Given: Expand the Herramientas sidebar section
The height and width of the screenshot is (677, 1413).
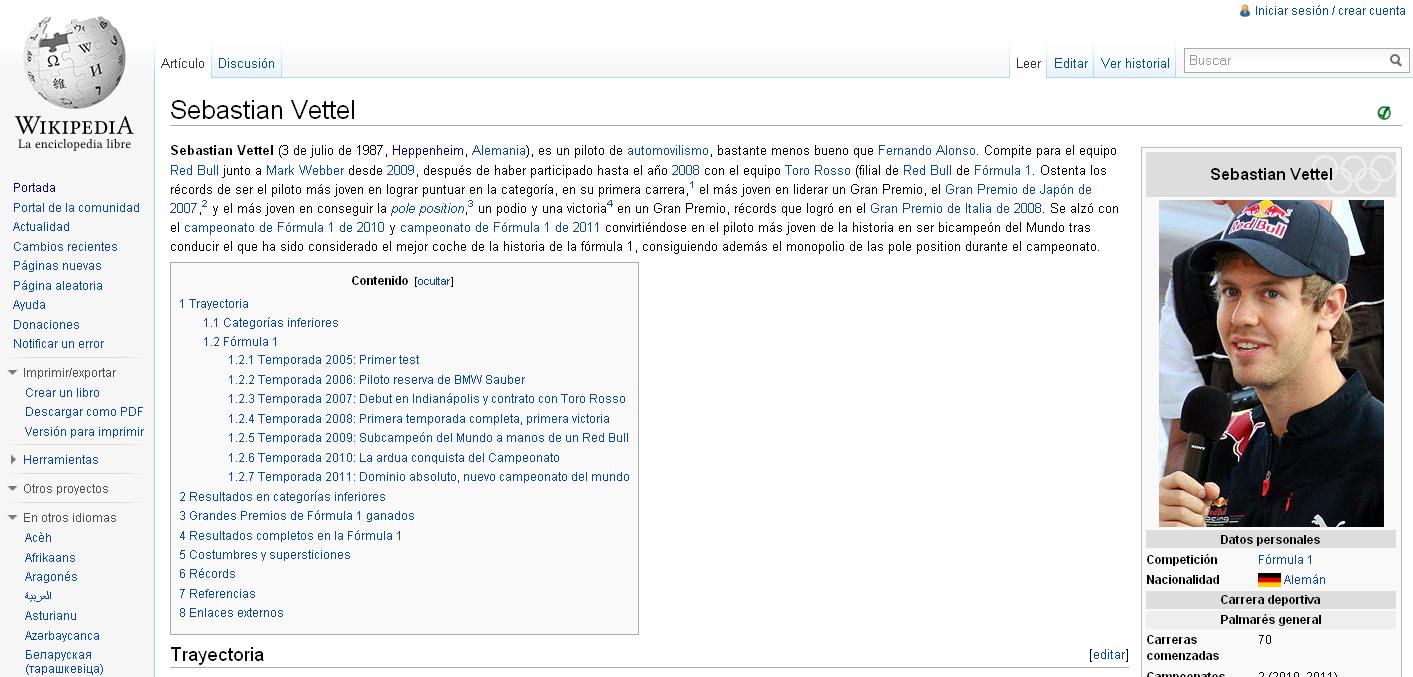Looking at the screenshot, I should (x=13, y=460).
